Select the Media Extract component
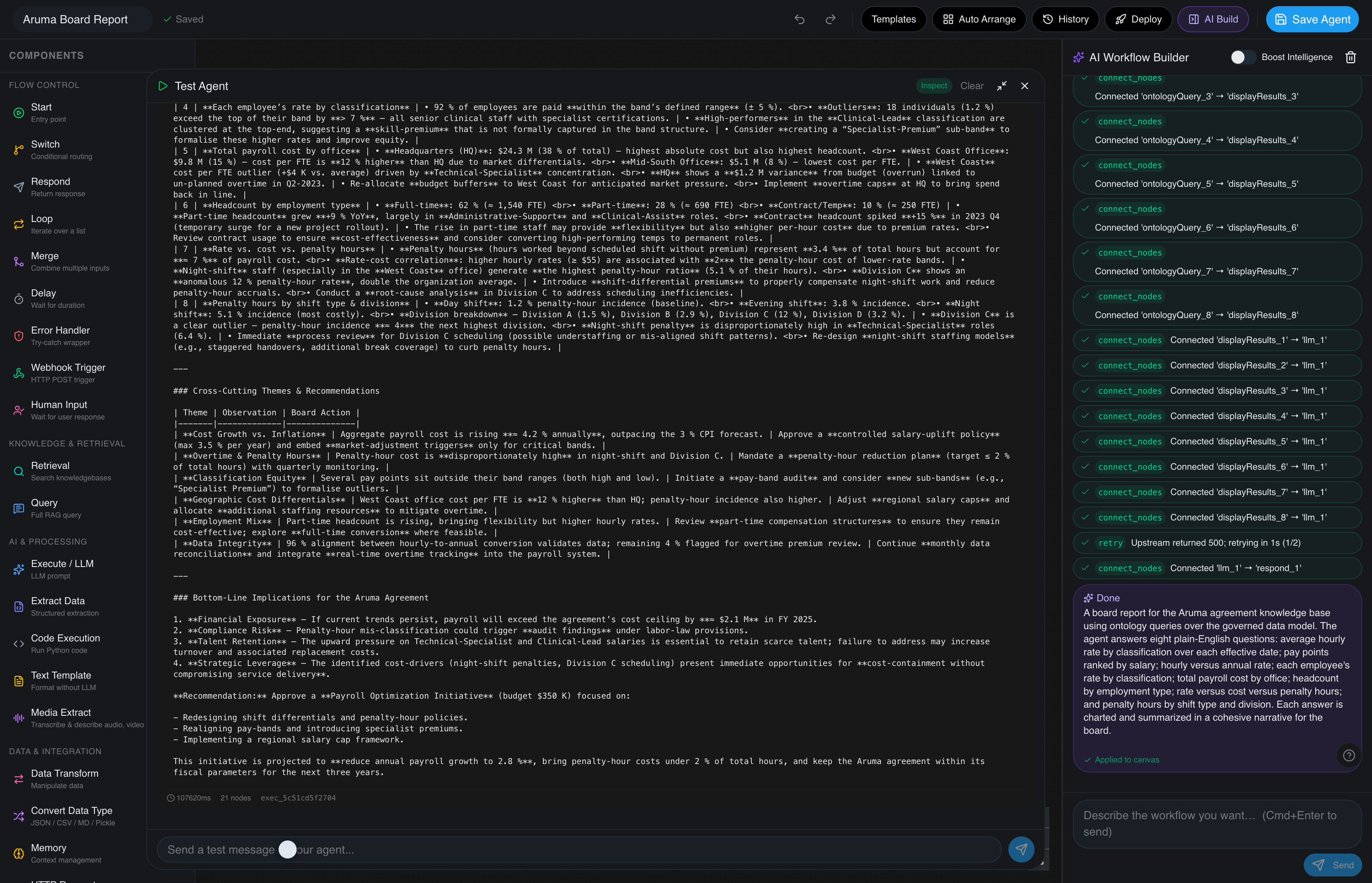 tap(74, 719)
